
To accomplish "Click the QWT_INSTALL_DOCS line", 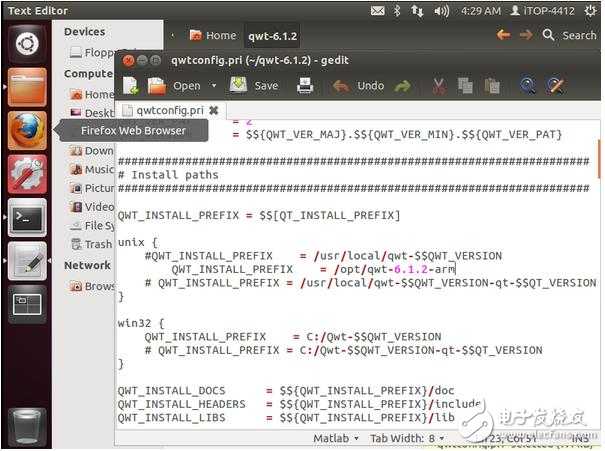I will (286, 390).
